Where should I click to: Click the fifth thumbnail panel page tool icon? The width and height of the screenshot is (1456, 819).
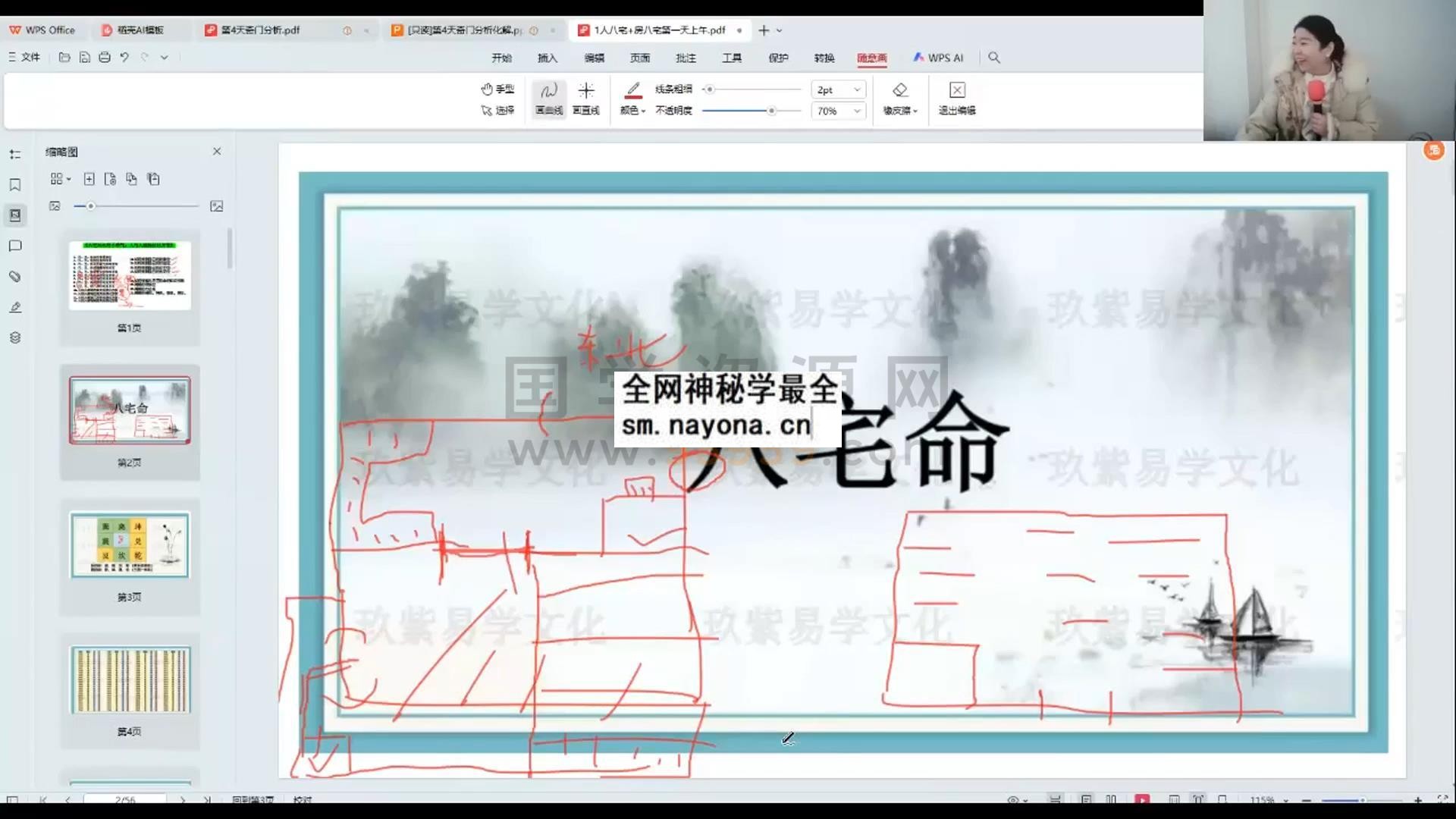click(154, 179)
